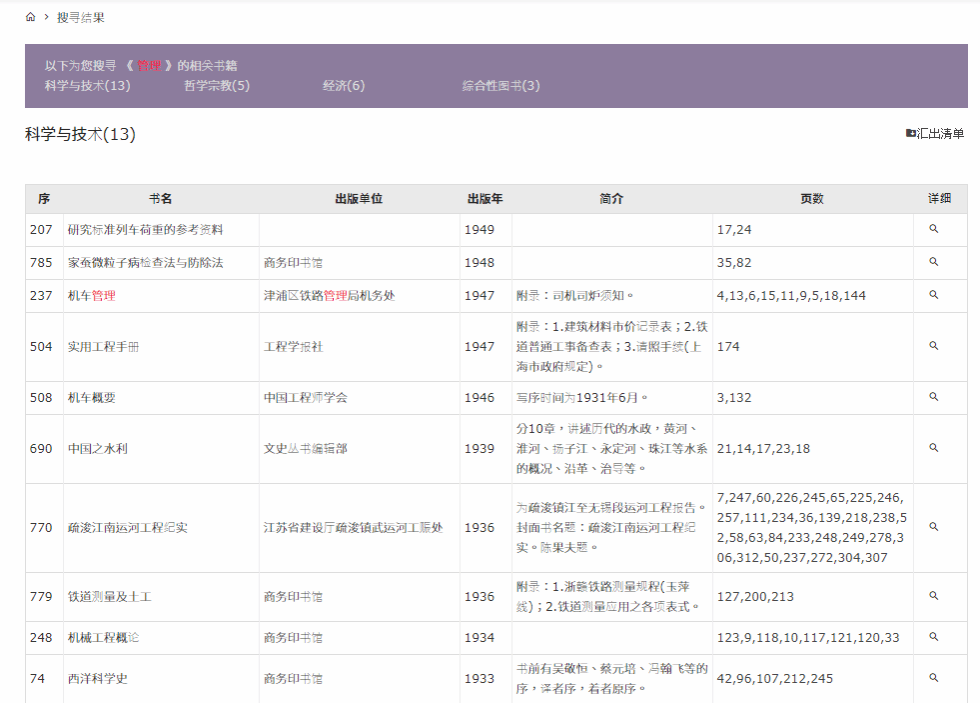The height and width of the screenshot is (703, 980).
Task: Open details magnifier for 中国之水利 row
Action: click(933, 448)
